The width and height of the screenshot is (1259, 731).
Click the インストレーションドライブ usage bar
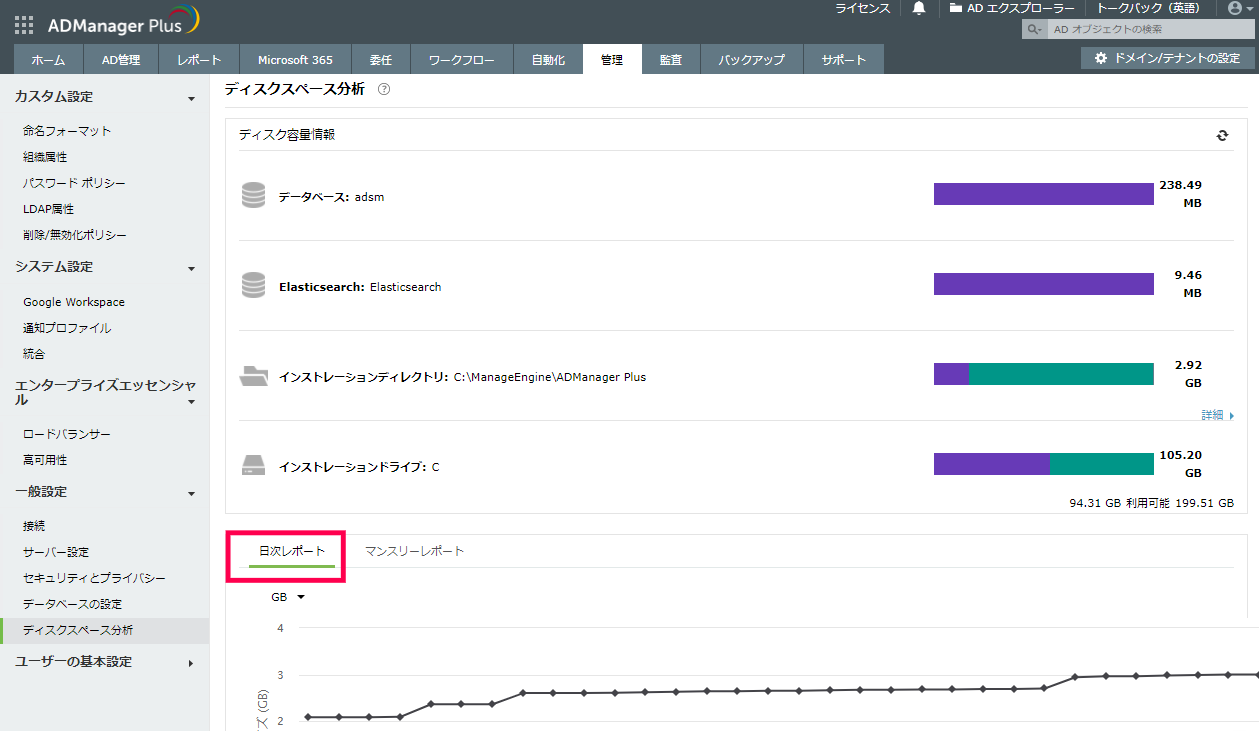coord(1043,464)
